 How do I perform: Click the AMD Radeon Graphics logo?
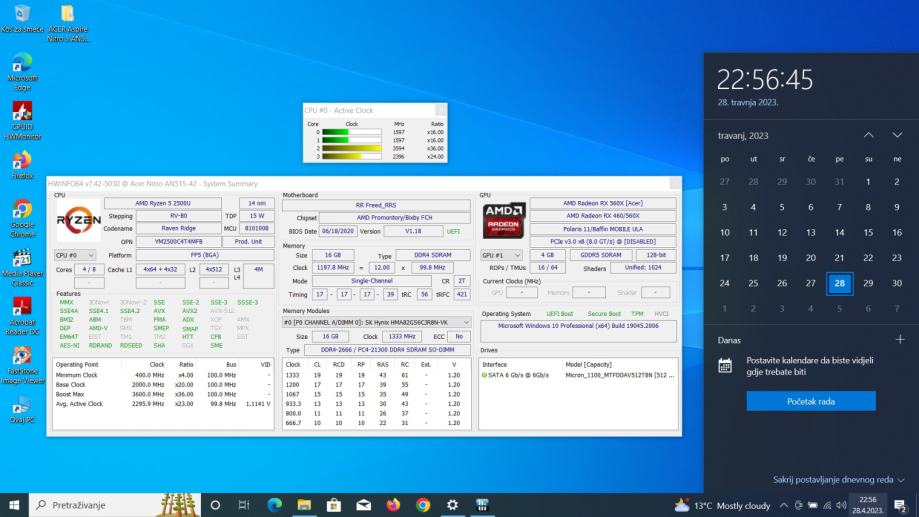tap(503, 220)
